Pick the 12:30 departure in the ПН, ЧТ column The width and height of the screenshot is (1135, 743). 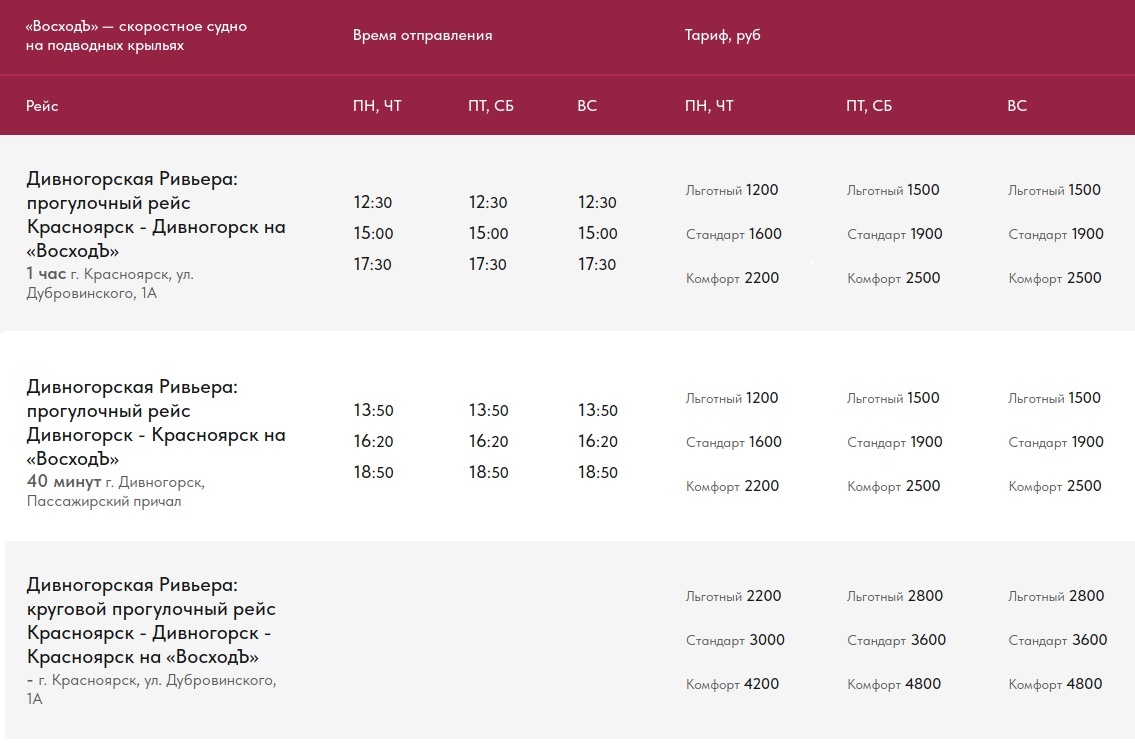click(x=373, y=202)
